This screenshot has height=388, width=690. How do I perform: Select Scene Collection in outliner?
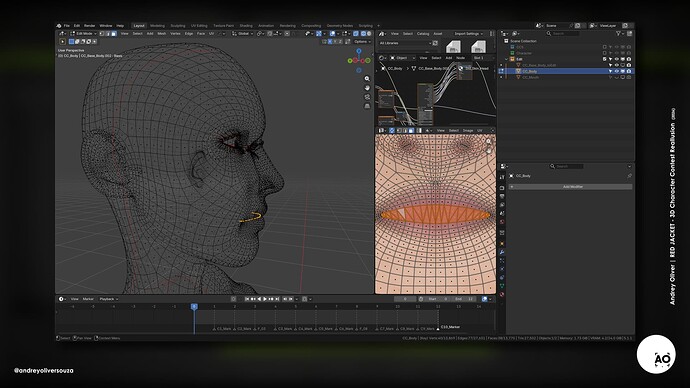coord(523,41)
